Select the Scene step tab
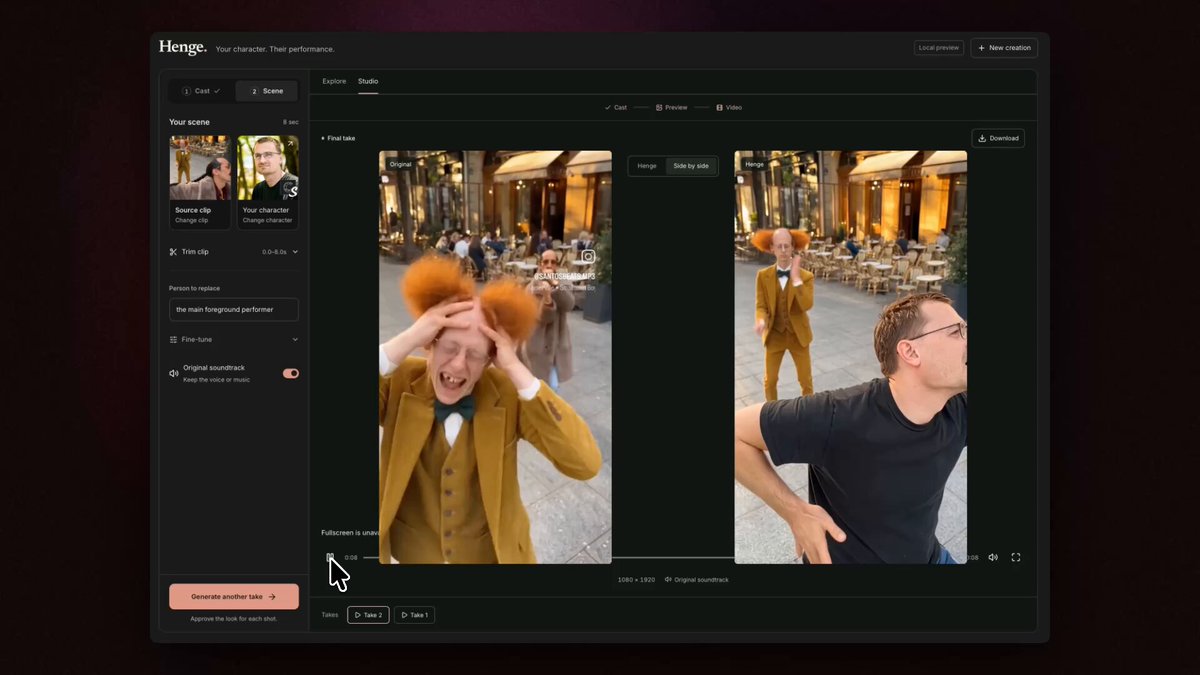The height and width of the screenshot is (675, 1200). (x=266, y=91)
